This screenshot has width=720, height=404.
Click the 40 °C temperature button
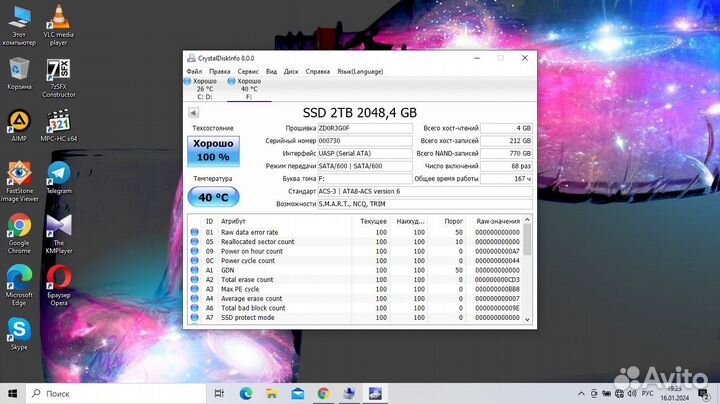coord(214,197)
